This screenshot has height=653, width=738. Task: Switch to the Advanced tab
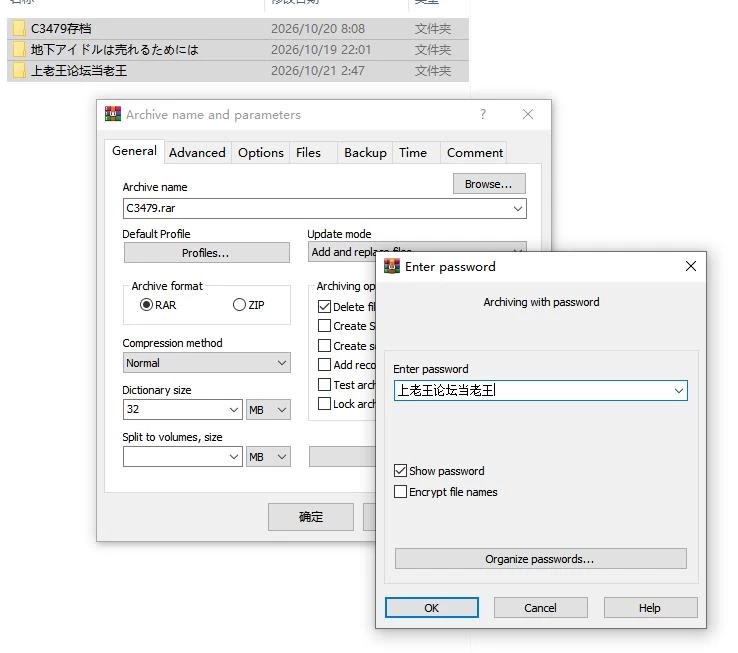pyautogui.click(x=197, y=153)
